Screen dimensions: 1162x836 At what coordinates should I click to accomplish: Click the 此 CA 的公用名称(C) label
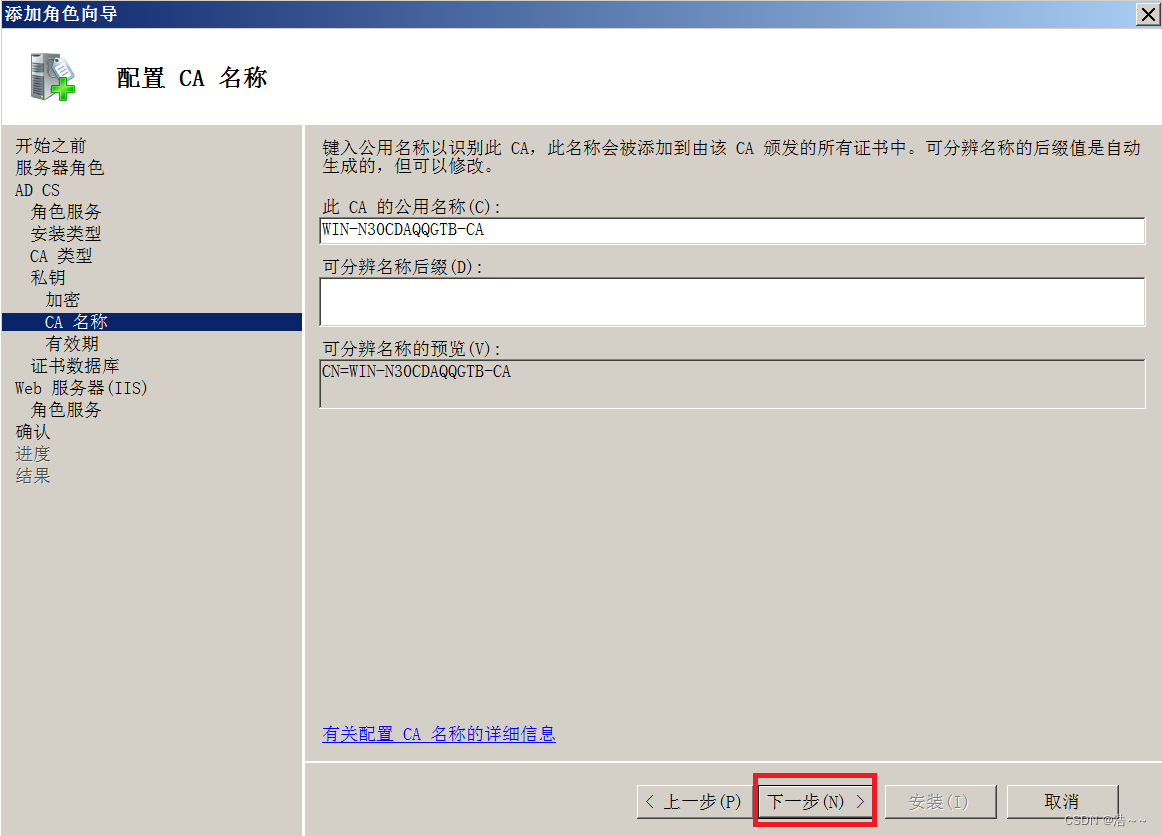(411, 207)
